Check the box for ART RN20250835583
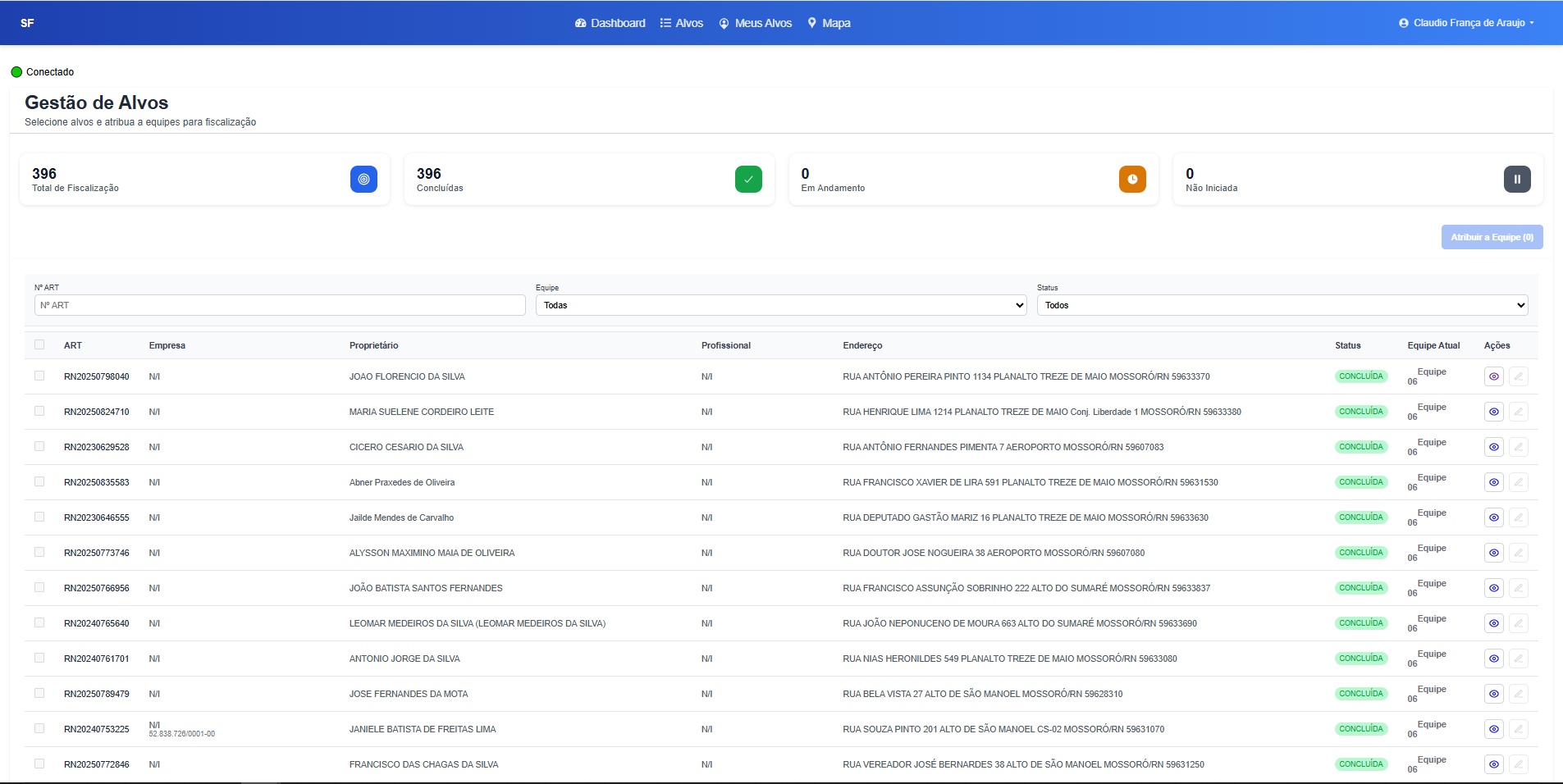 pyautogui.click(x=39, y=481)
